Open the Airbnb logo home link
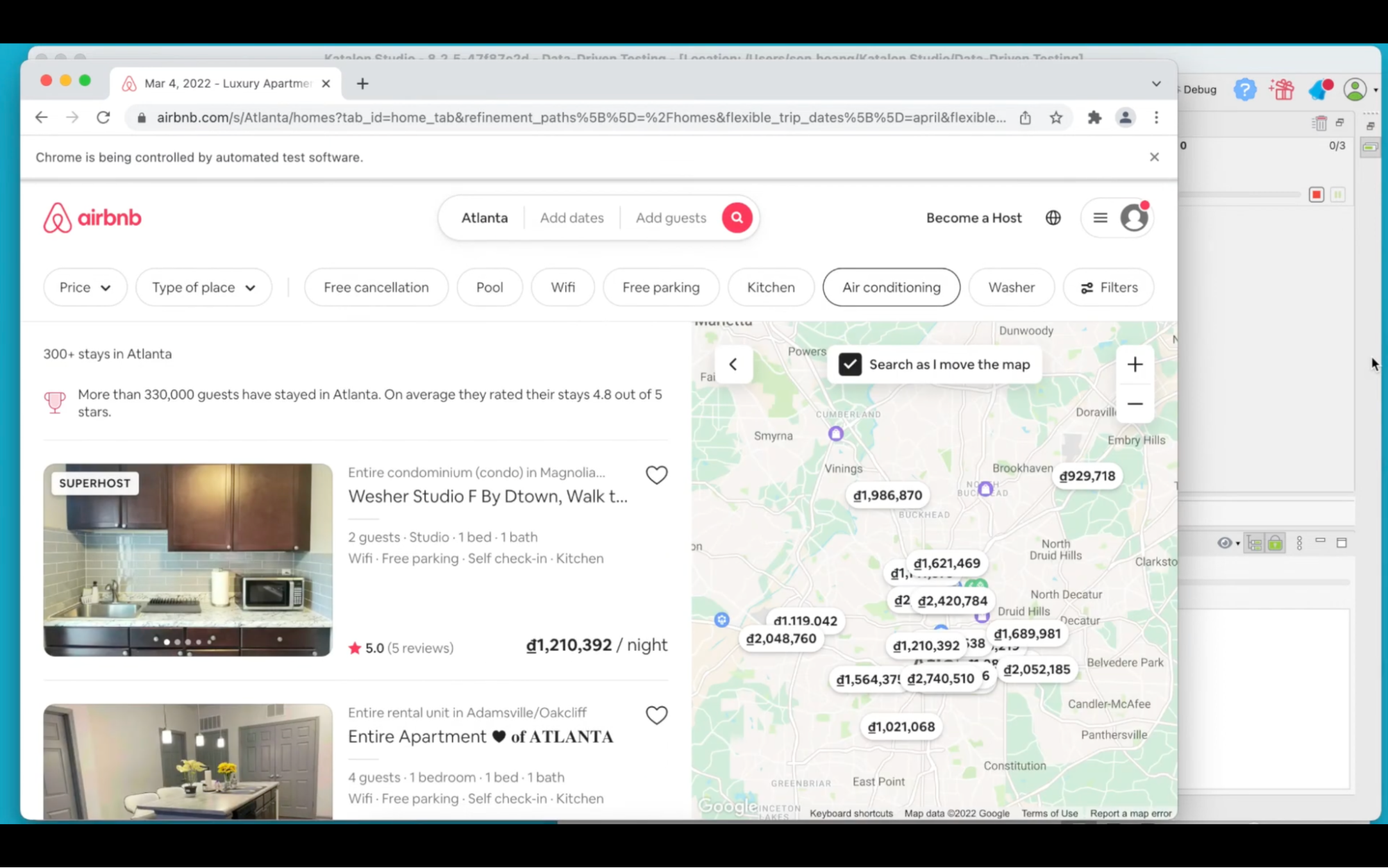The height and width of the screenshot is (868, 1388). click(92, 218)
